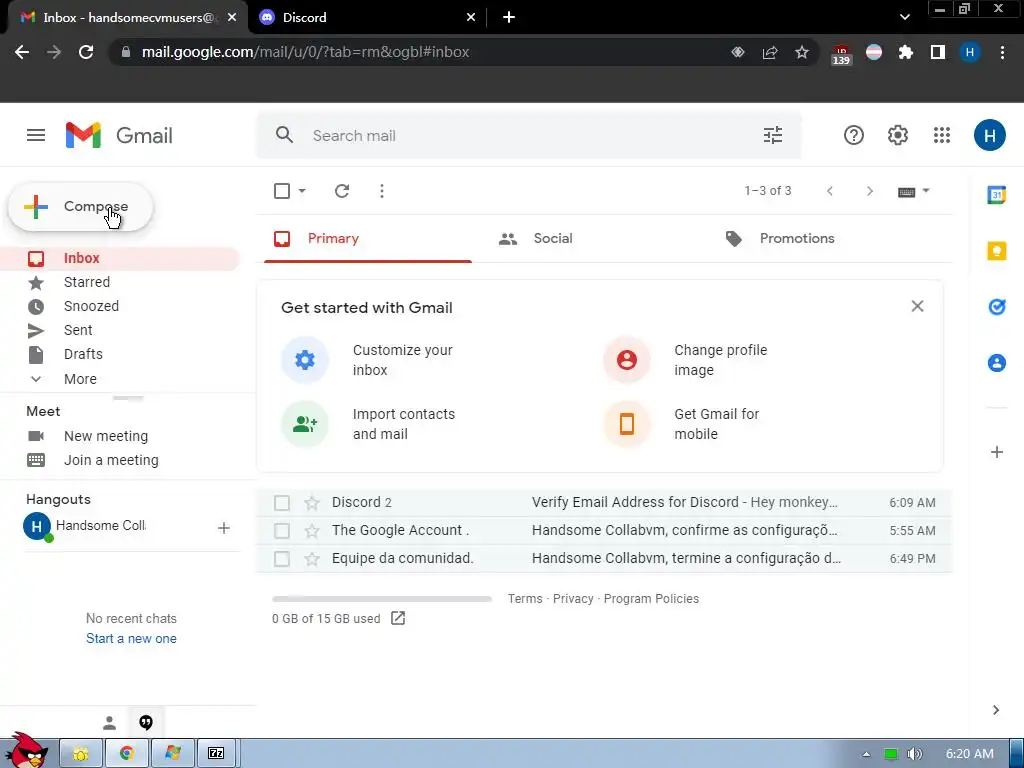The image size is (1024, 768).
Task: Get add-ons plus icon in side panel
Action: [996, 452]
